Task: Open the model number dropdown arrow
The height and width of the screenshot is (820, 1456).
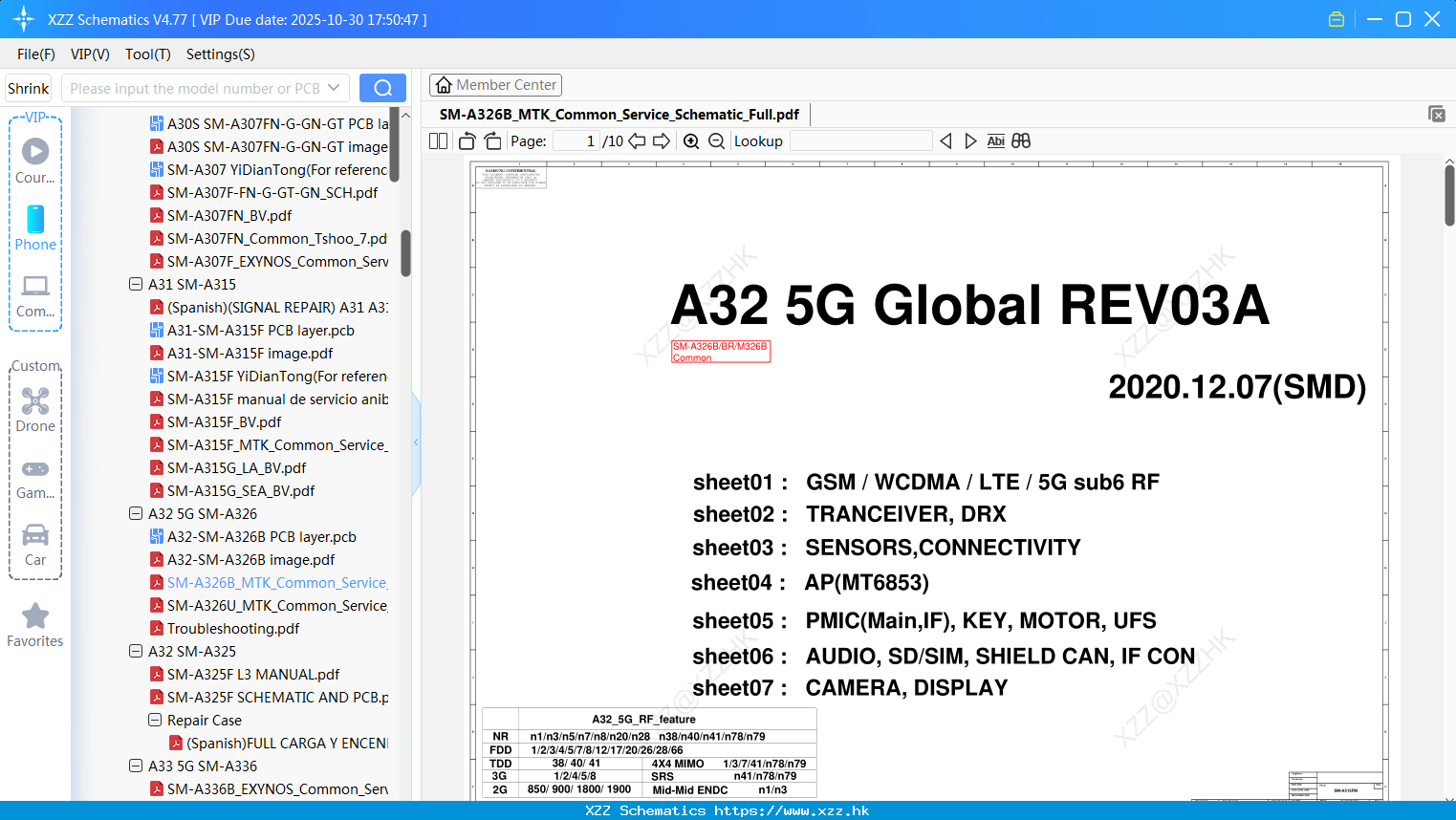Action: click(334, 88)
